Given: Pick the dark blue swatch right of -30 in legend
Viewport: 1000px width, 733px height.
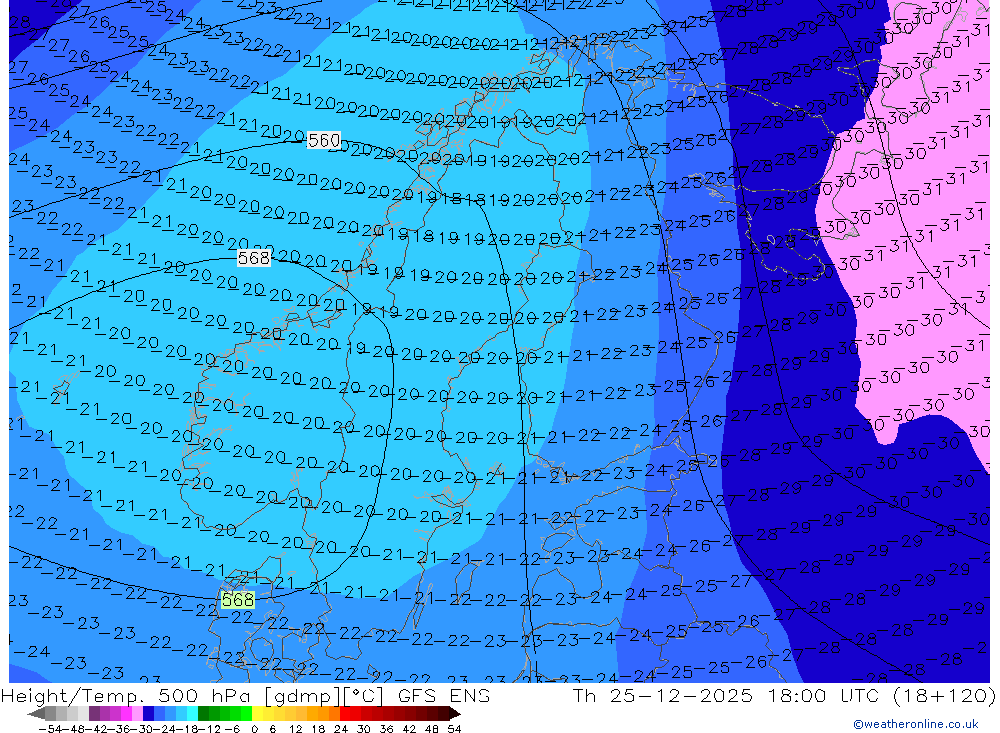Looking at the screenshot, I should tap(148, 713).
